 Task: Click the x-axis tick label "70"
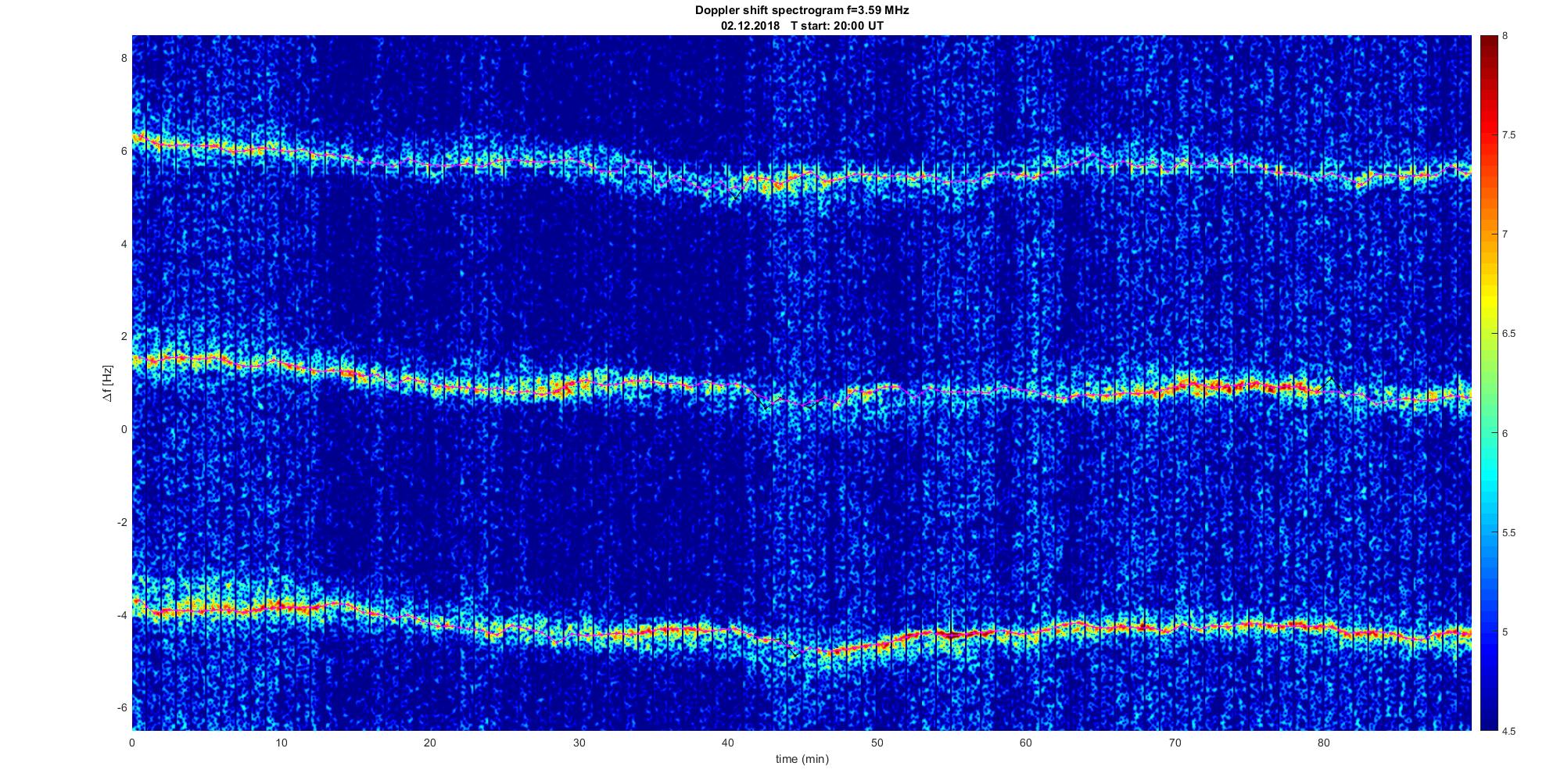pyautogui.click(x=1175, y=743)
